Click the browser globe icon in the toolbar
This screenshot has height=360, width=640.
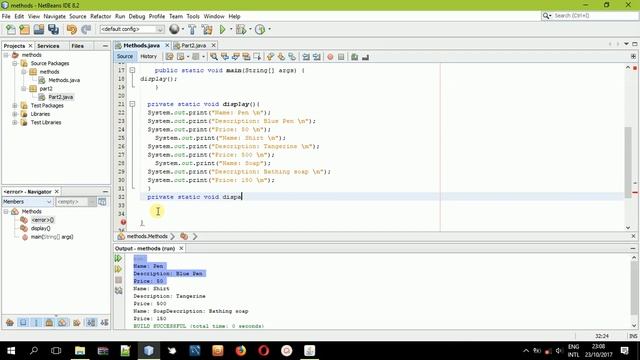(174, 29)
